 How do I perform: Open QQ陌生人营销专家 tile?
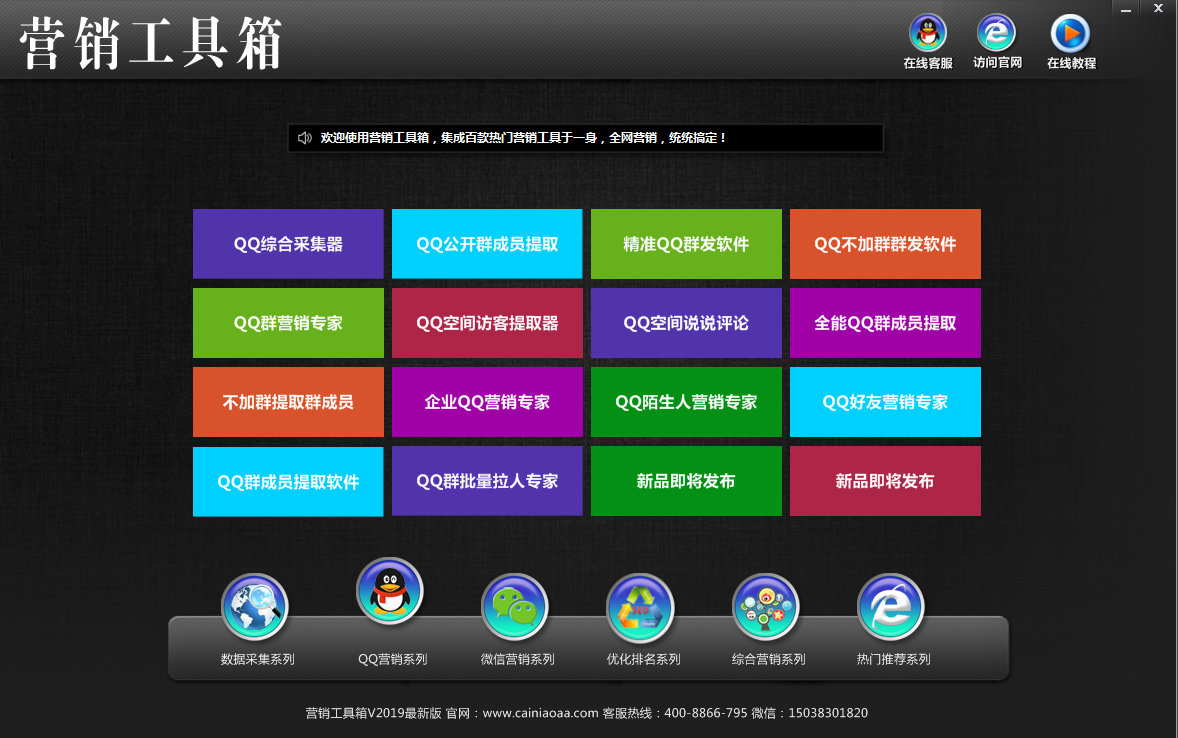pos(687,402)
